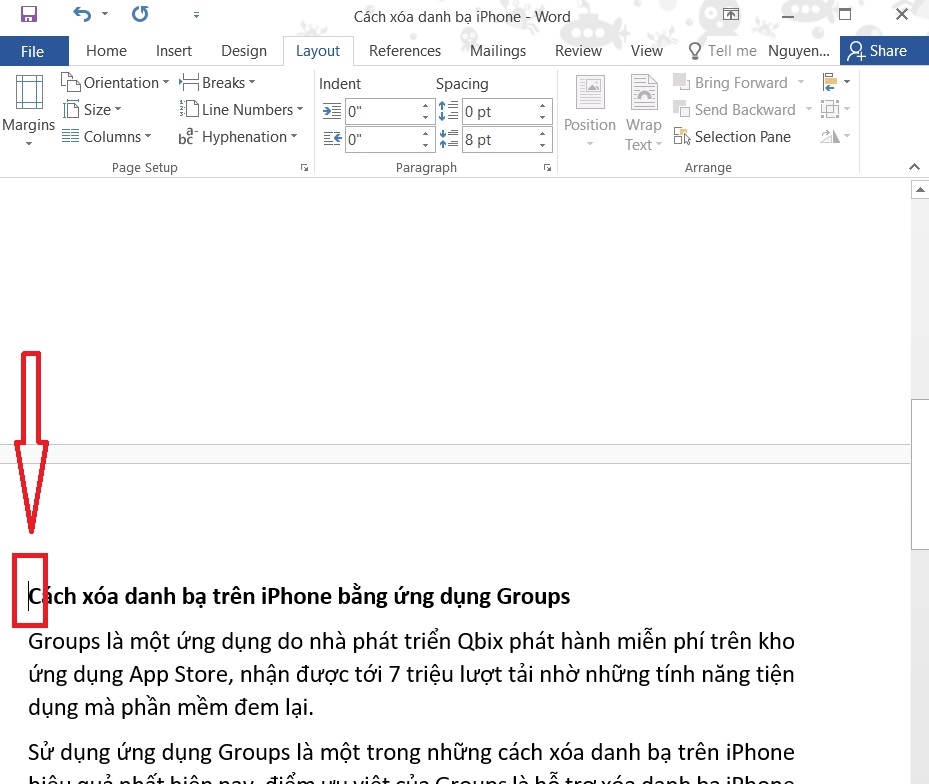Open the Orientation dropdown
This screenshot has width=929, height=784.
tap(115, 82)
